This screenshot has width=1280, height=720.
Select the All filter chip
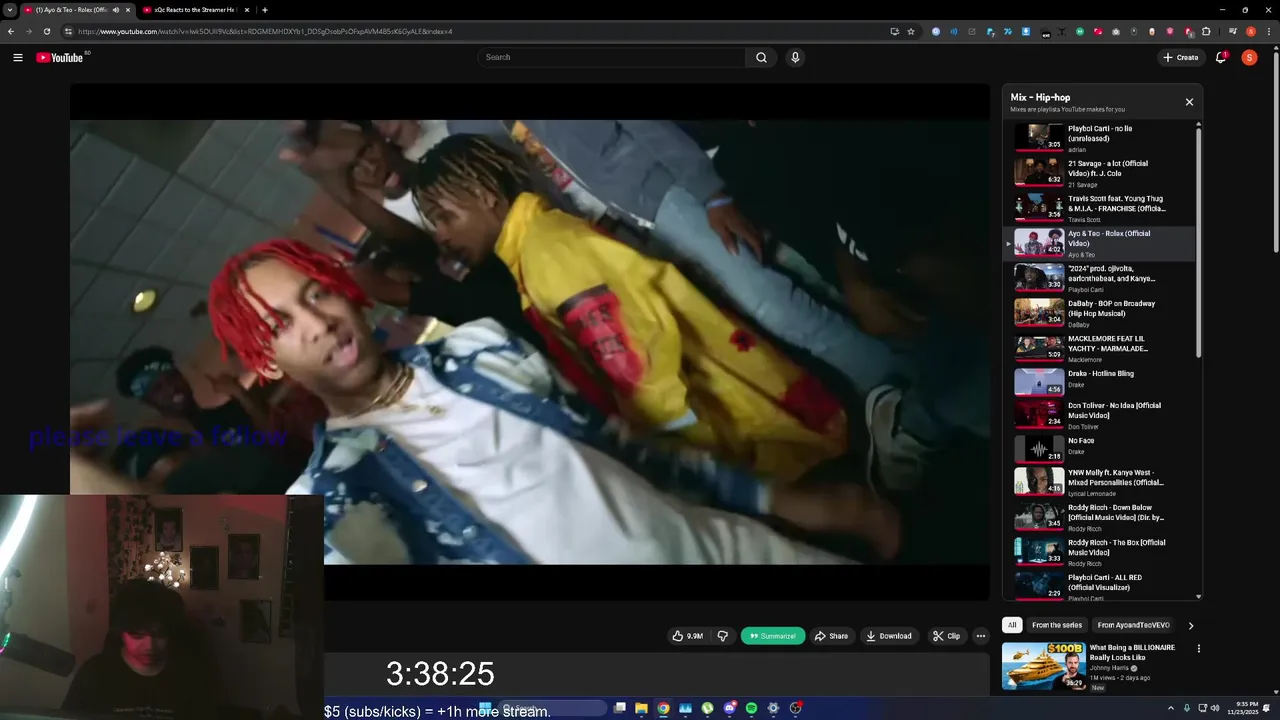point(1012,625)
